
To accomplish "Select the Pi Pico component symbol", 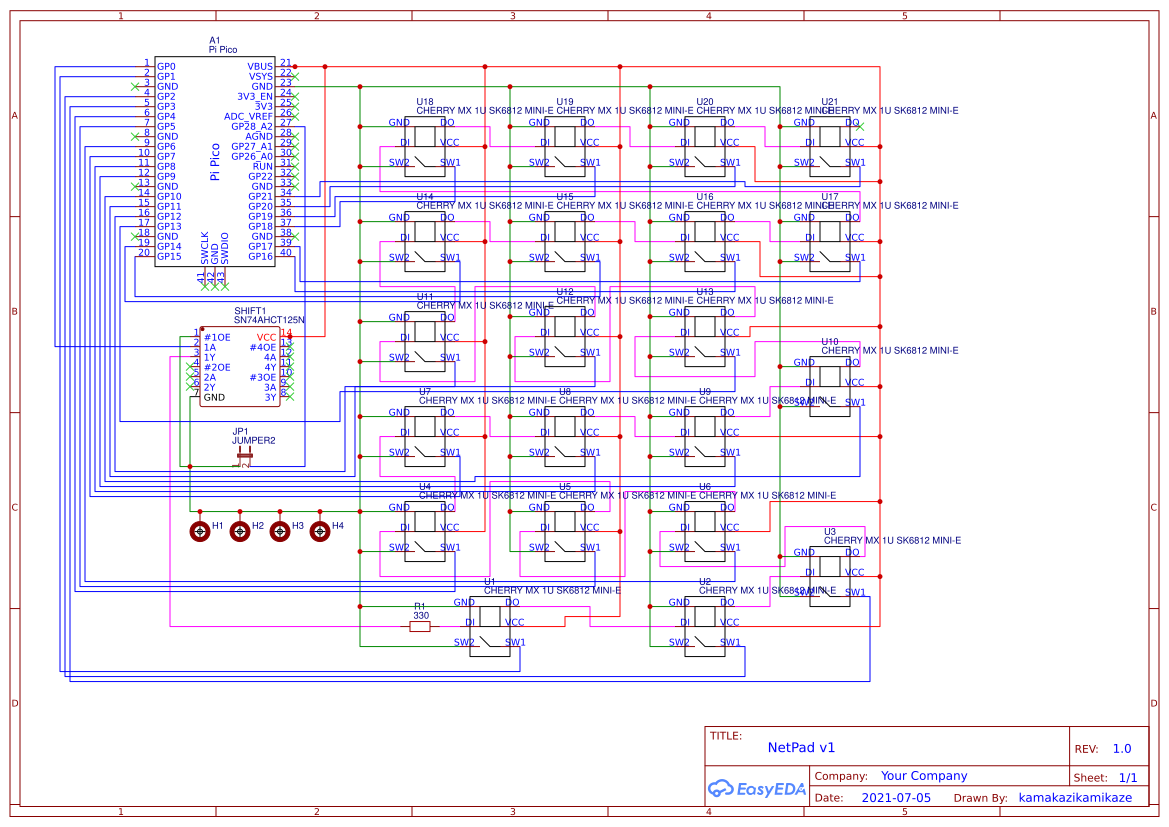I will click(215, 160).
